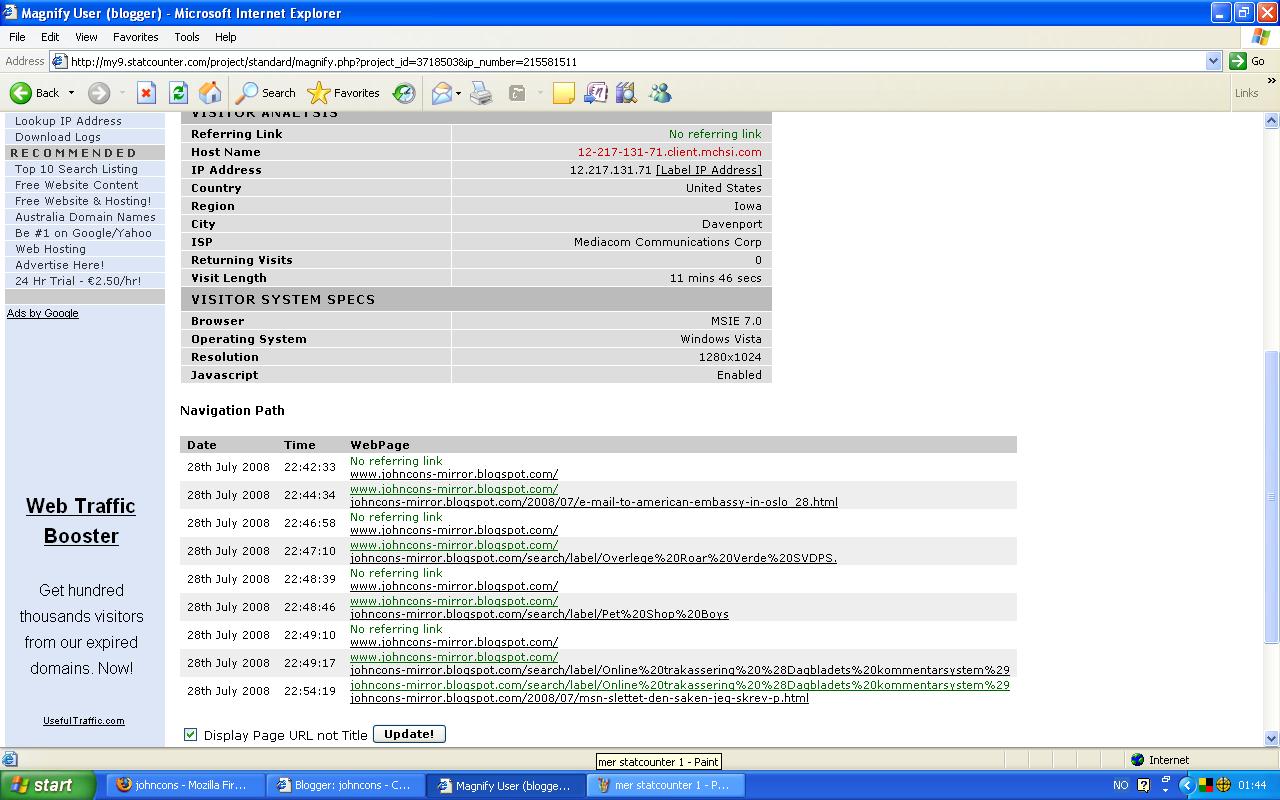Click the Mail envelope icon
Screen dimensions: 1280x800
tap(441, 93)
